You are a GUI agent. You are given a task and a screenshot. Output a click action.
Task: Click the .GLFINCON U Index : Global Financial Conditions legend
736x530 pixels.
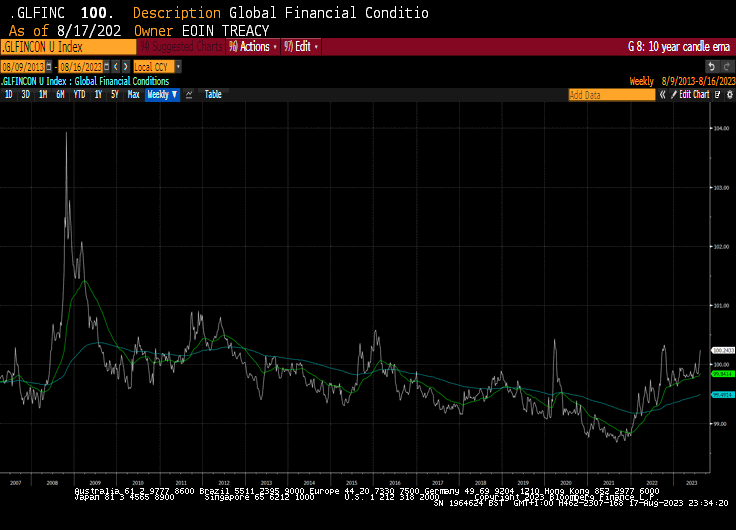click(x=85, y=81)
